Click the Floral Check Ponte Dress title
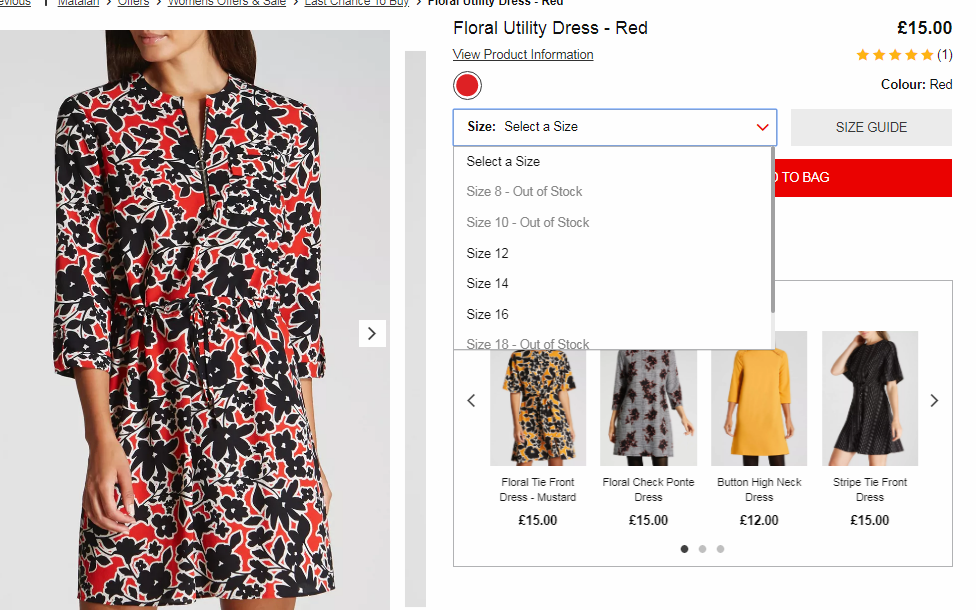Screen dimensions: 976x610 click(x=648, y=490)
